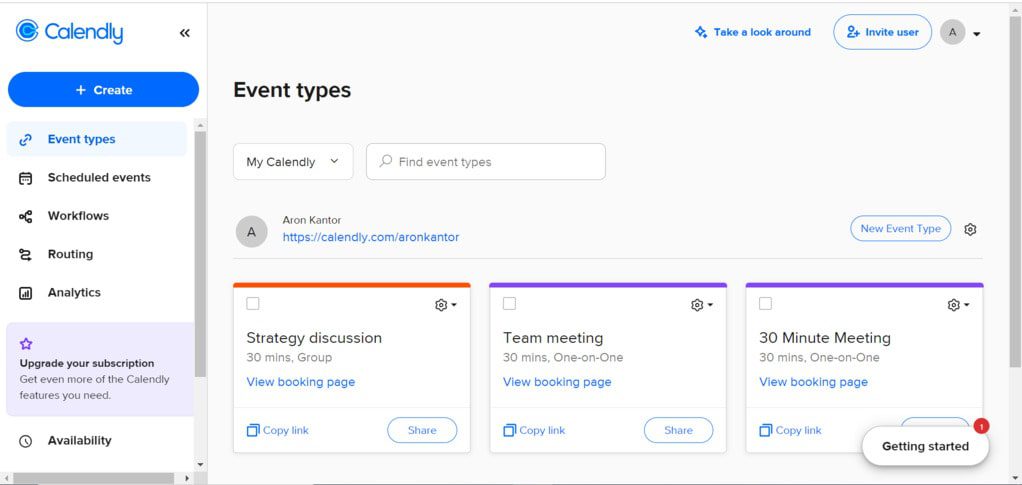The width and height of the screenshot is (1022, 485).
Task: Click the Calendly logo
Action: [x=69, y=31]
